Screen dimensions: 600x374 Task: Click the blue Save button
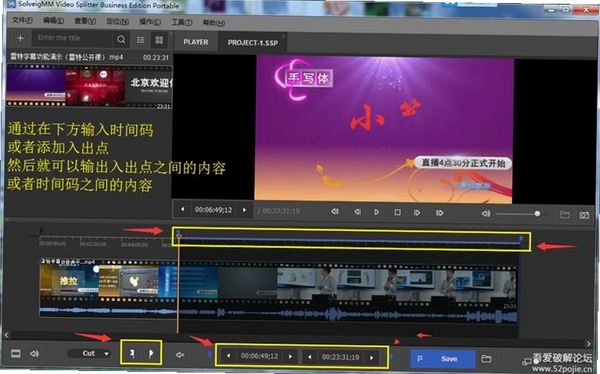(443, 359)
